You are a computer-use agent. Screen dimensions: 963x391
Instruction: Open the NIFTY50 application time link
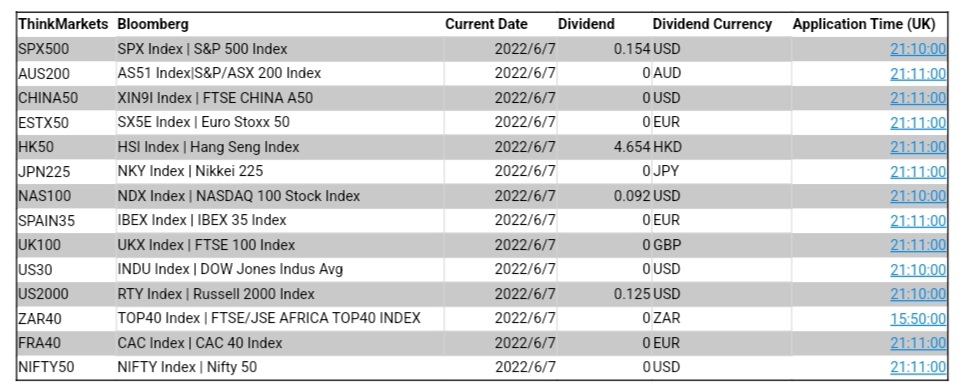[x=918, y=367]
